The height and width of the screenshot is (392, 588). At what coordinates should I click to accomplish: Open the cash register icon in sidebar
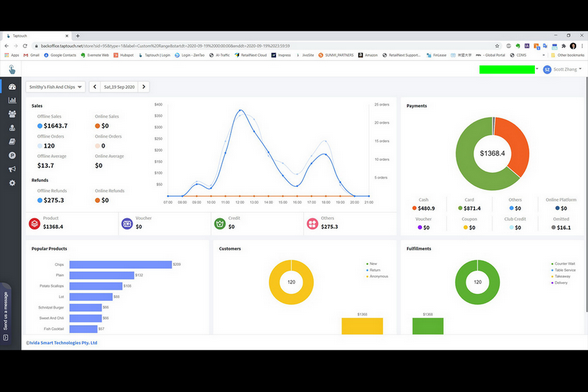click(x=12, y=141)
